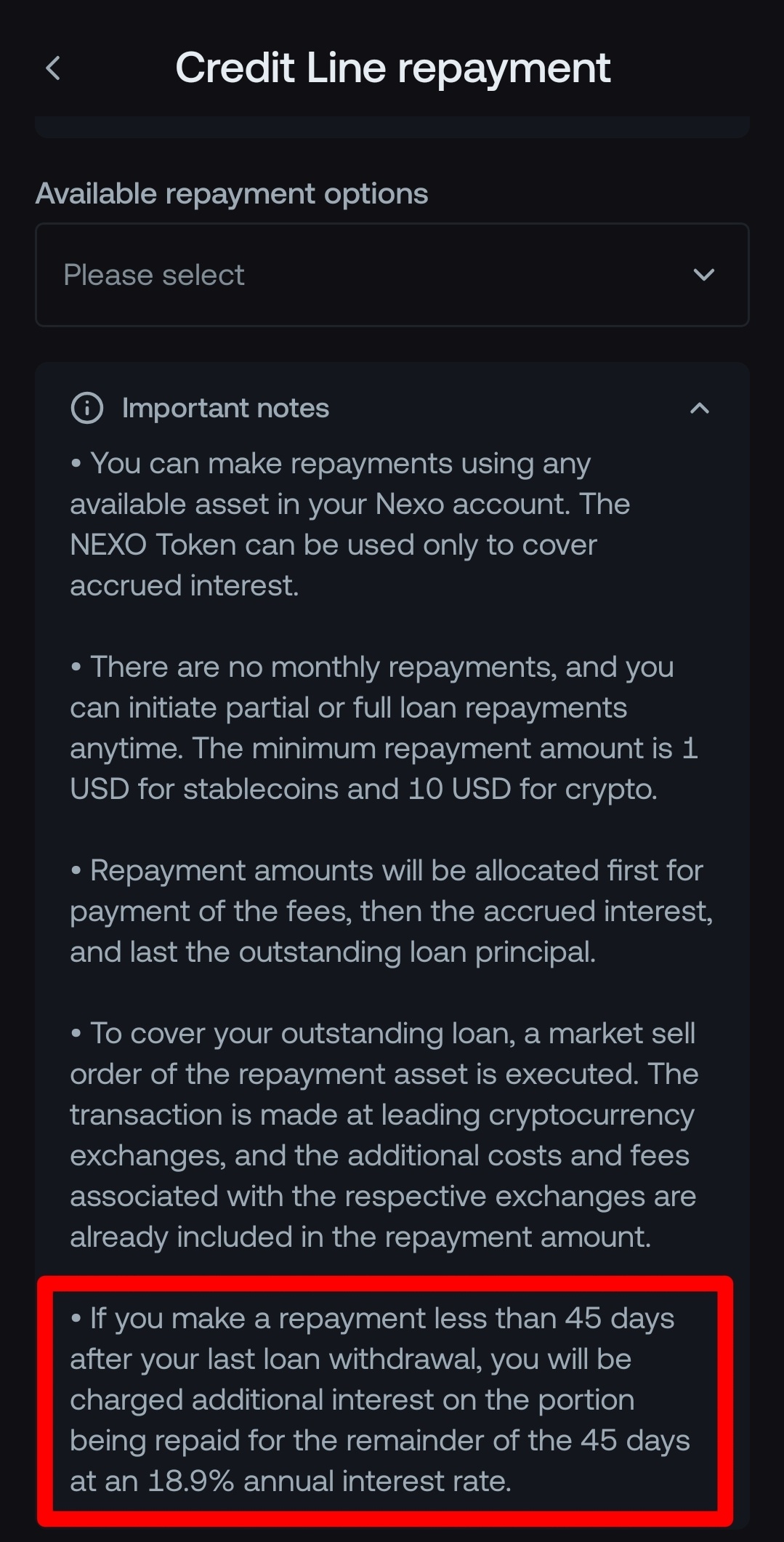784x1542 pixels.
Task: Tap the "NEXO Token" text in the first note
Action: tap(153, 545)
